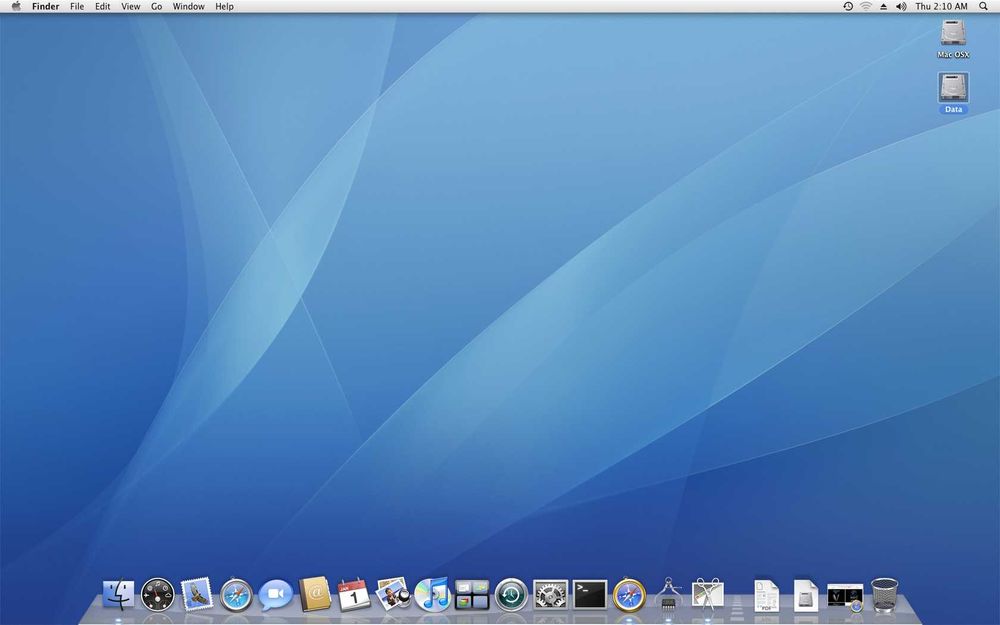Launch iTunes from the Dock
The width and height of the screenshot is (1000, 625).
[432, 594]
